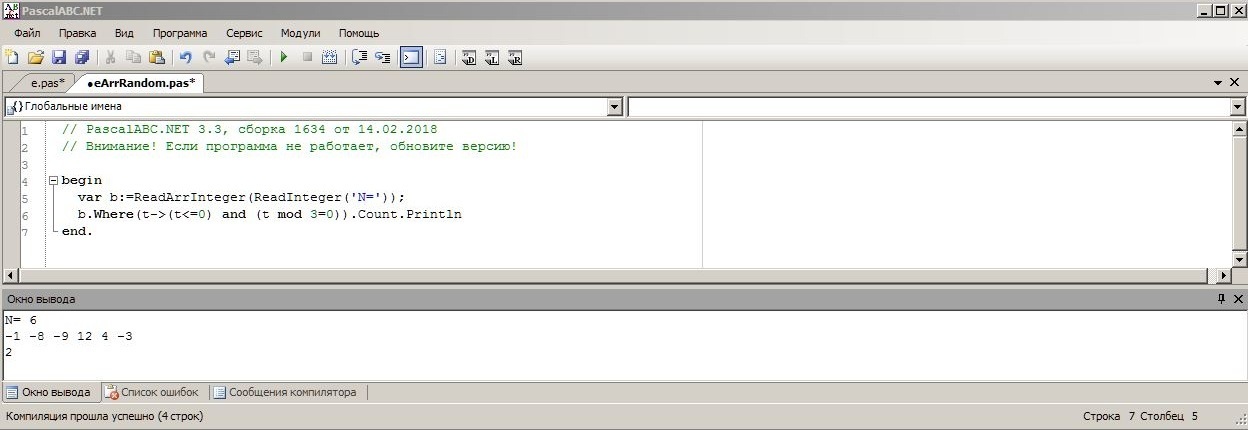Open the right-hand members dropdown

[1237, 106]
